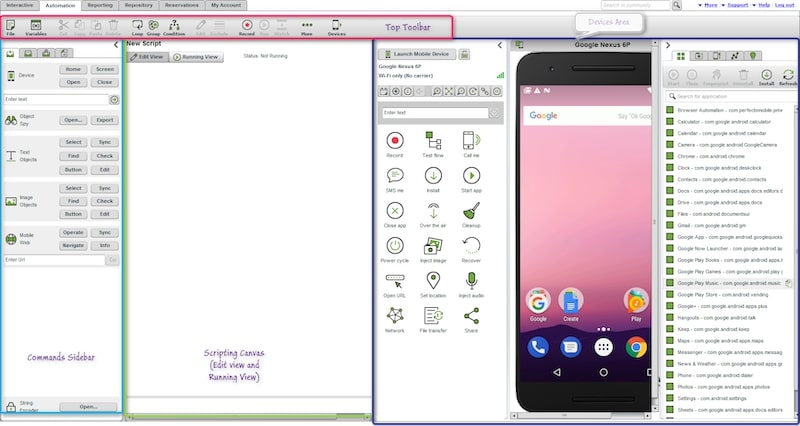The width and height of the screenshot is (800, 426).
Task: Click the unlock icon beside Launch Mobile Device
Action: click(x=464, y=55)
